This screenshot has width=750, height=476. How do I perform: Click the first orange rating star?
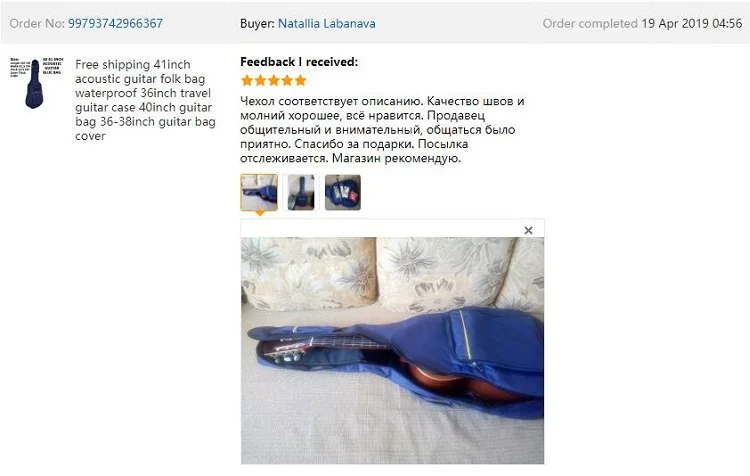click(x=247, y=80)
